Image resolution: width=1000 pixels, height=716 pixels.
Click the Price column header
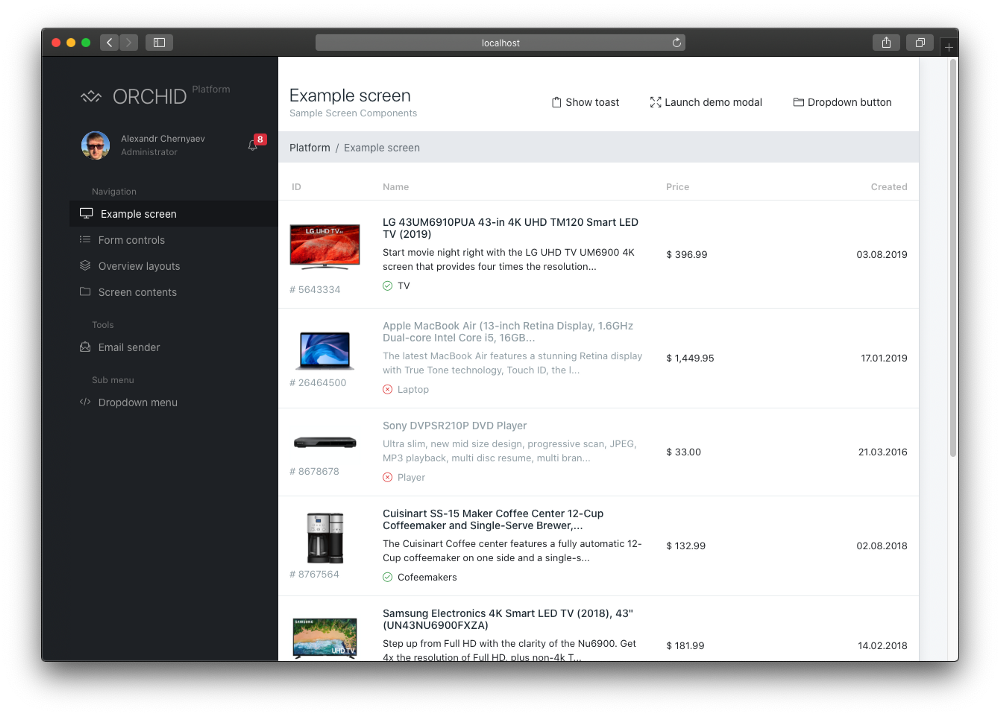[x=677, y=187]
